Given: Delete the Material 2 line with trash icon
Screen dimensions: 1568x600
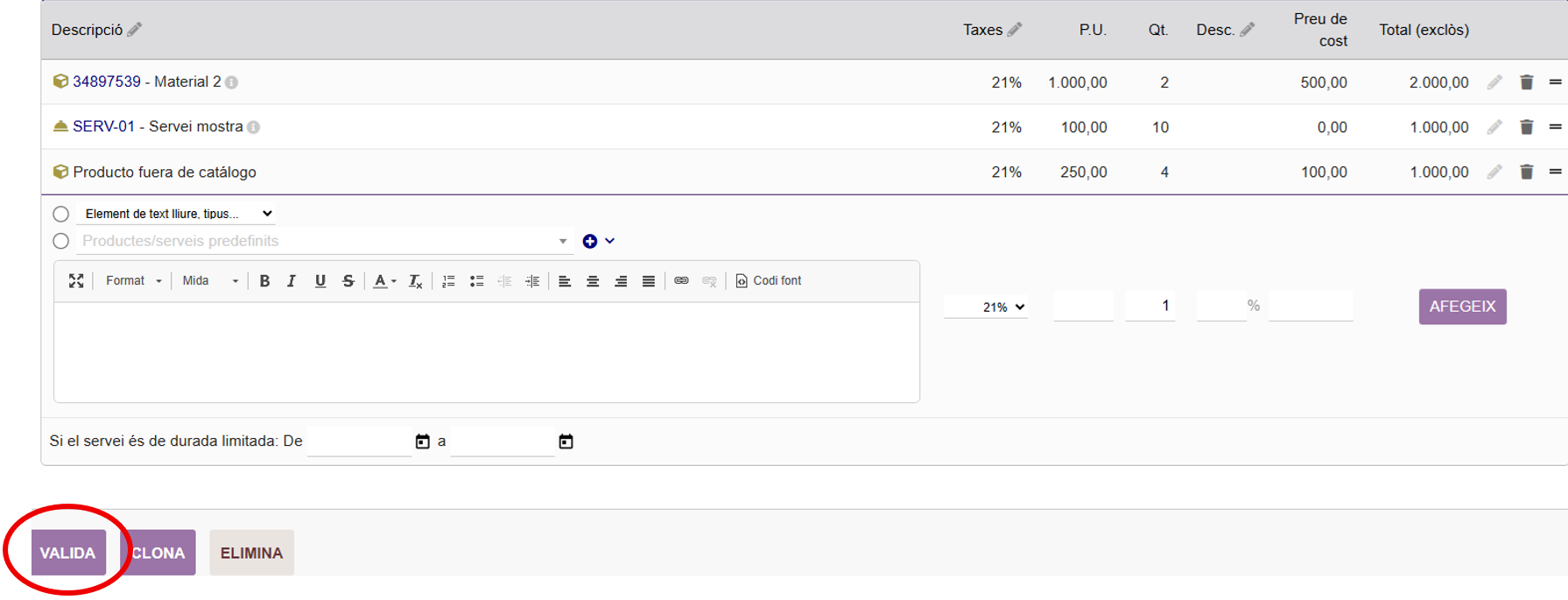Looking at the screenshot, I should pyautogui.click(x=1526, y=82).
